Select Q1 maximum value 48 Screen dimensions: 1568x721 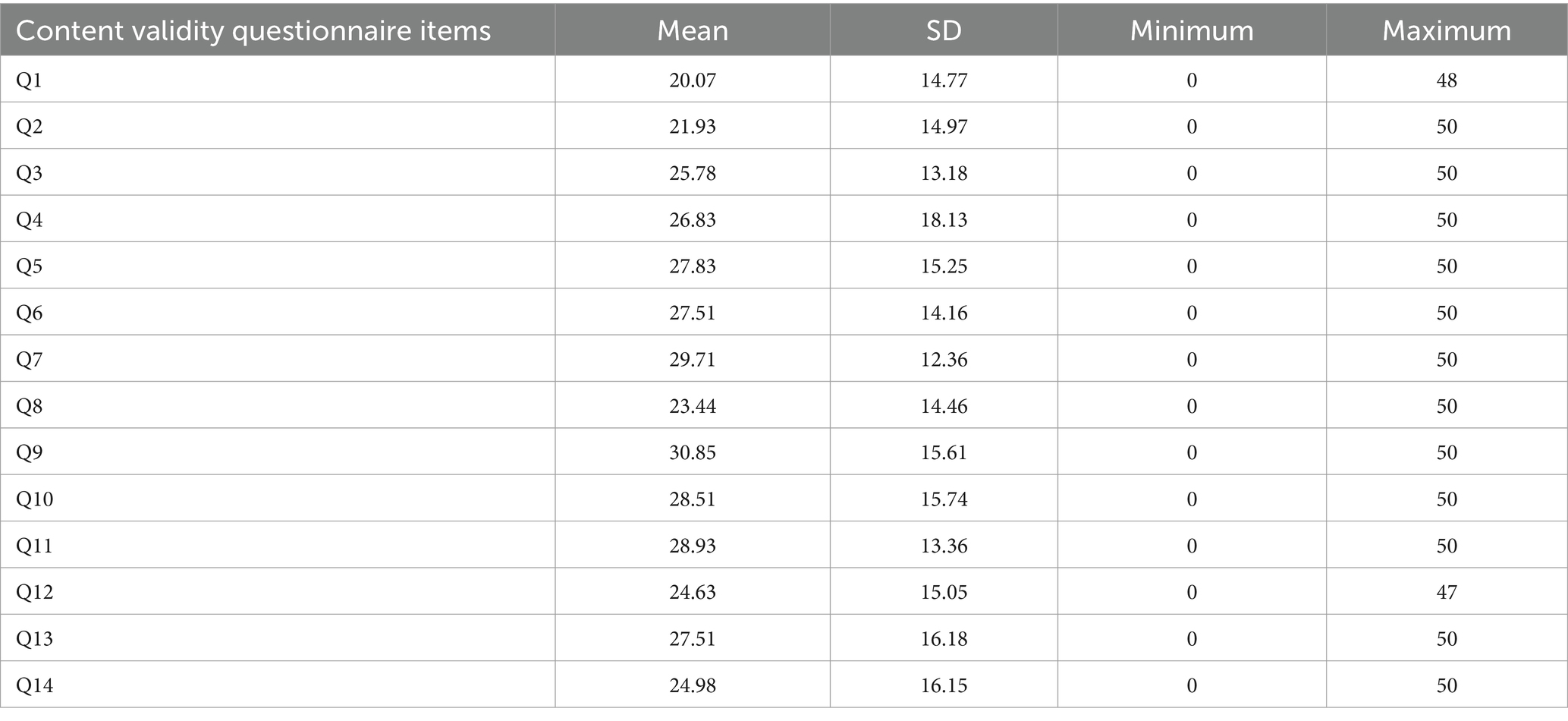(1447, 80)
